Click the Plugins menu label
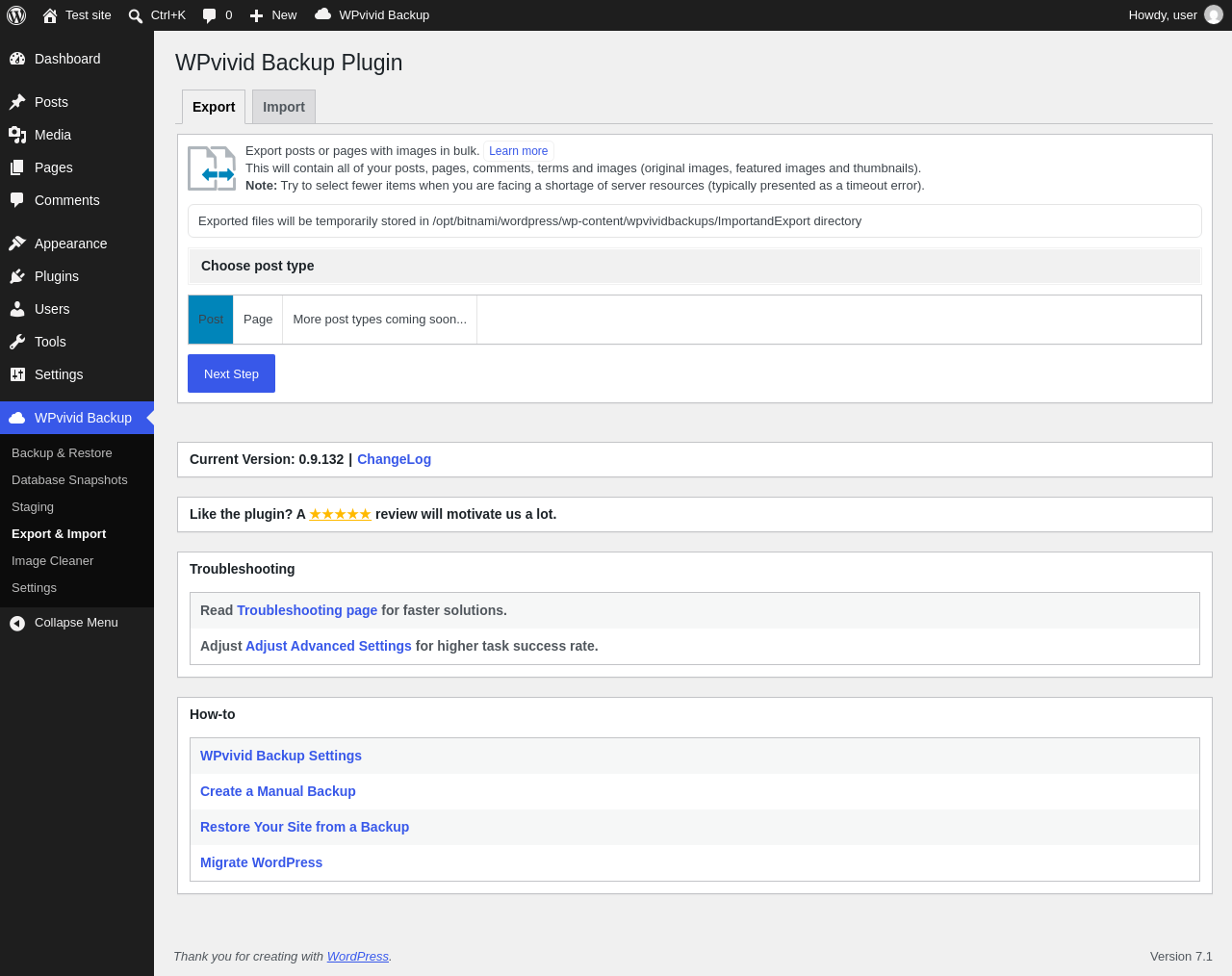This screenshot has width=1232, height=976. pyautogui.click(x=57, y=276)
